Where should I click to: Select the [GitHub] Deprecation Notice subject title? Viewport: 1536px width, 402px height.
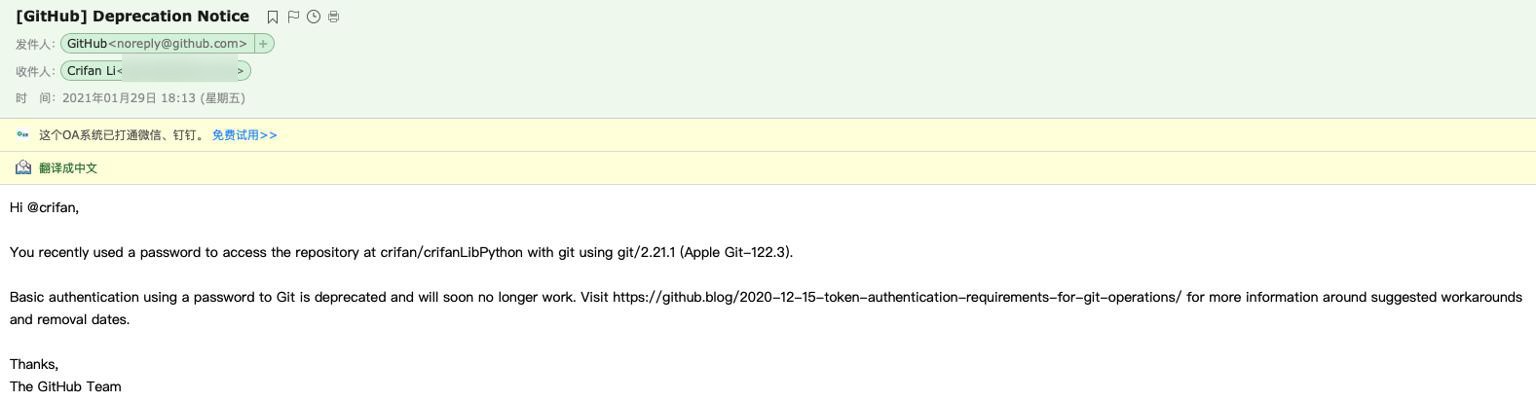pos(132,16)
